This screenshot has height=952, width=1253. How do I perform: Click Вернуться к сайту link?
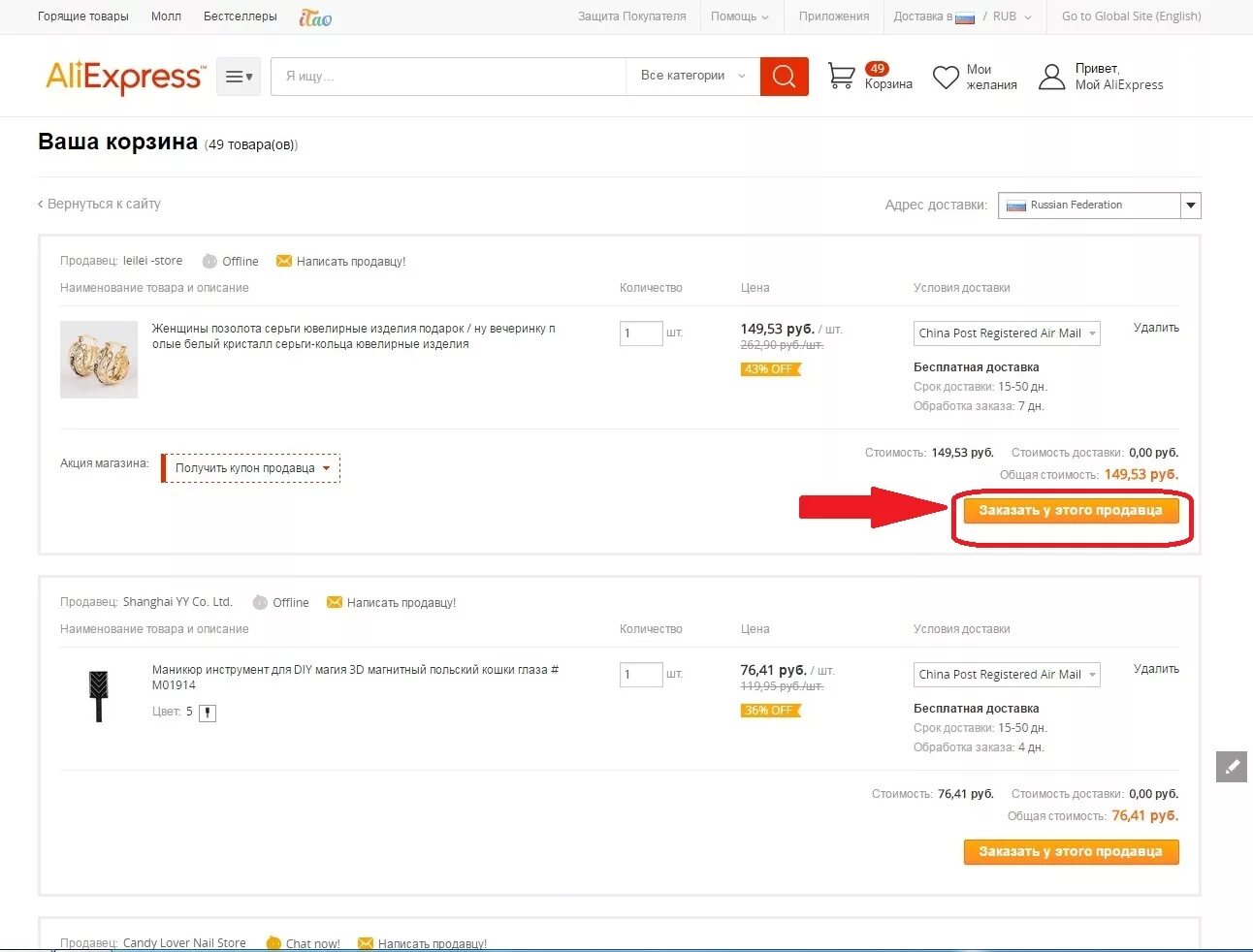point(99,204)
